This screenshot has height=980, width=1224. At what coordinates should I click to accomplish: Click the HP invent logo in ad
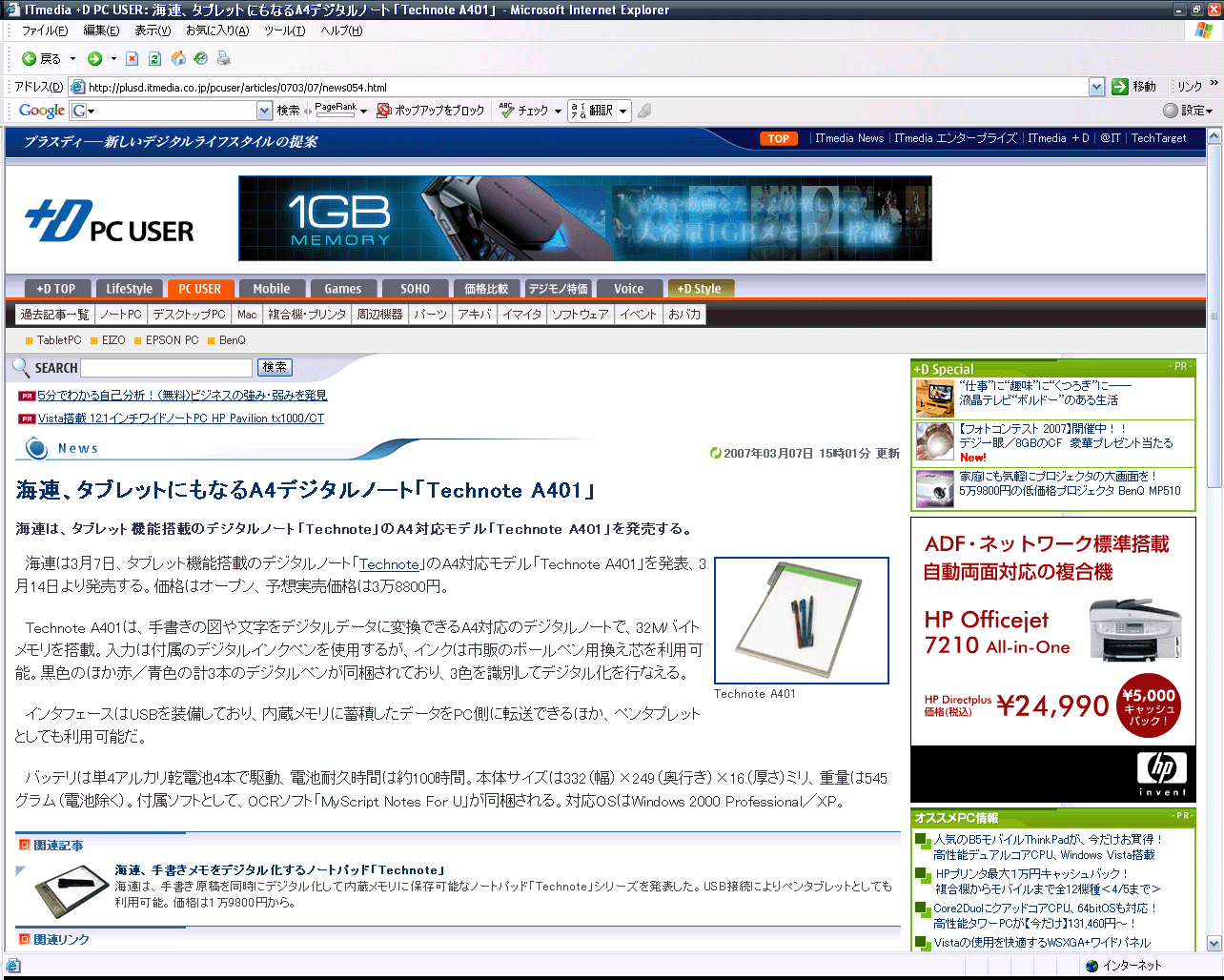[x=1162, y=773]
